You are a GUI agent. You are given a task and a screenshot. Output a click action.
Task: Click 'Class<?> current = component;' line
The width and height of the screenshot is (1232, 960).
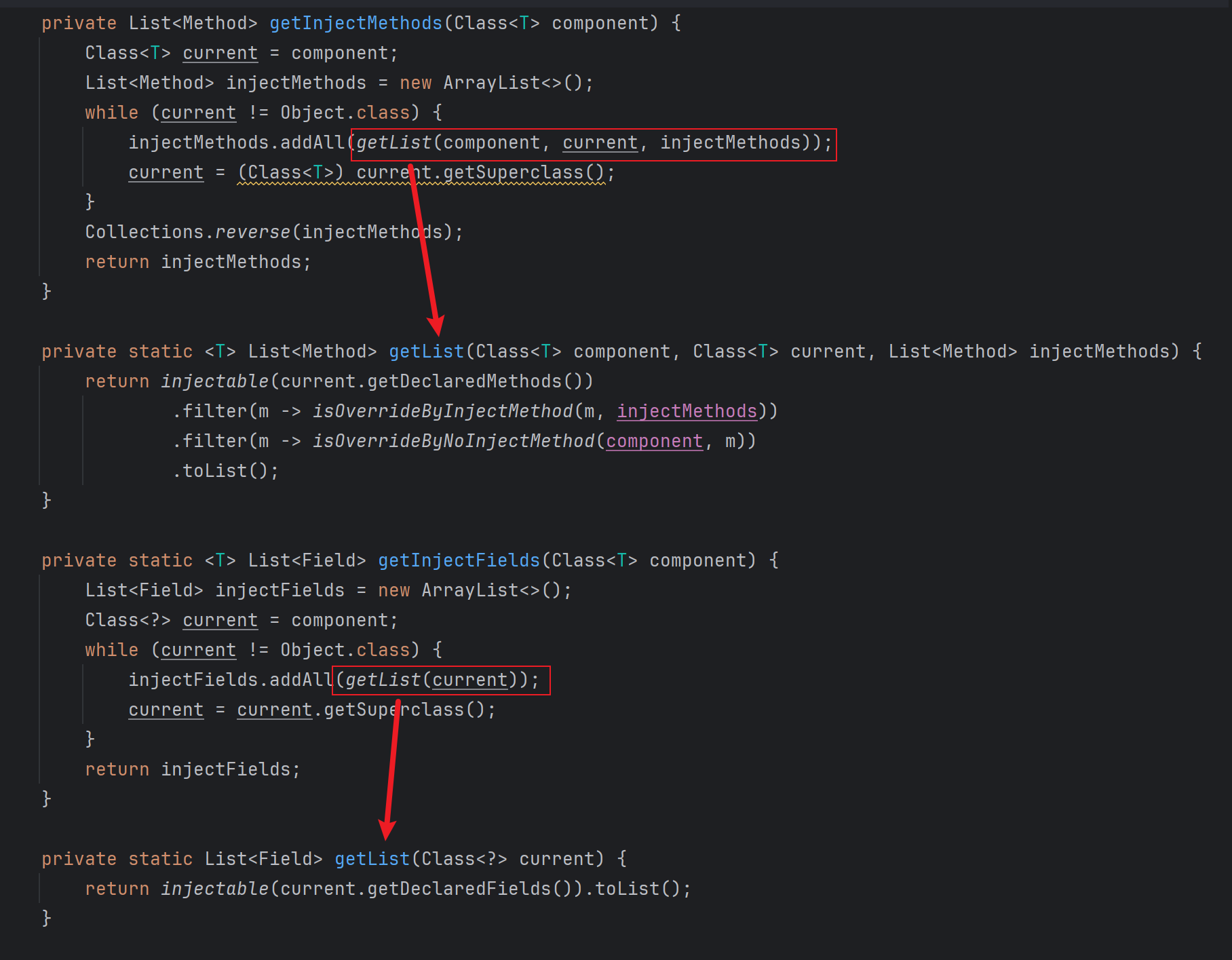[x=242, y=620]
